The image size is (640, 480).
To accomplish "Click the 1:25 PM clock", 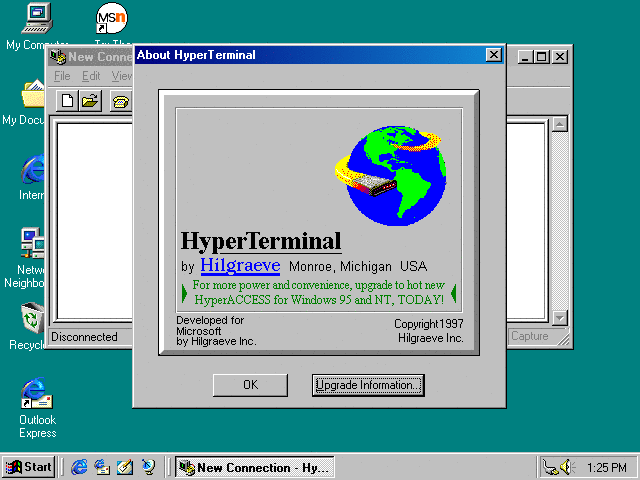I will [606, 467].
